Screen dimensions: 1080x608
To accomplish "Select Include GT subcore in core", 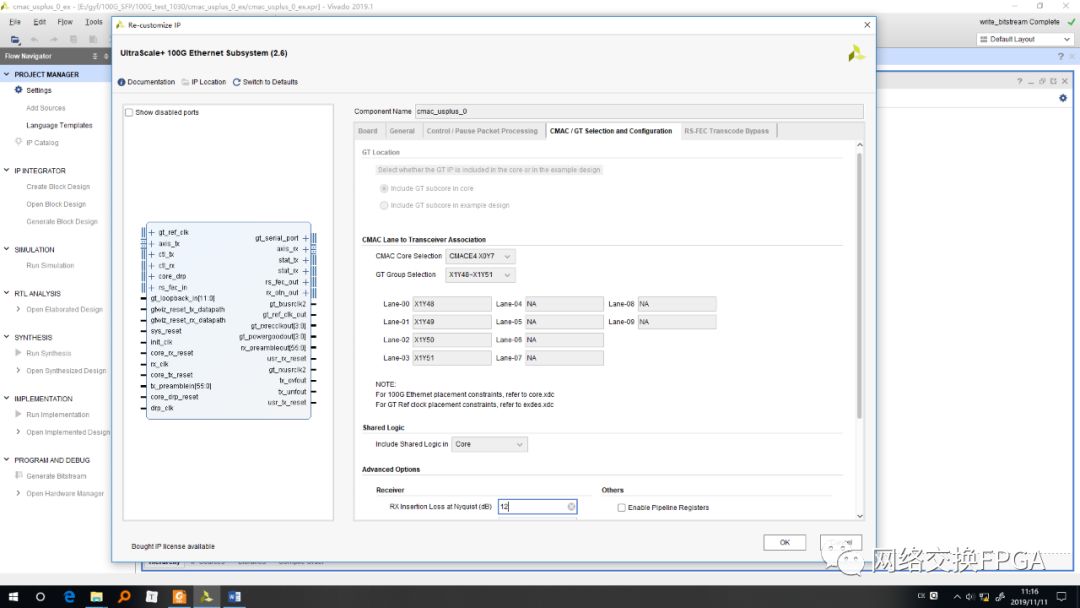I will (384, 188).
